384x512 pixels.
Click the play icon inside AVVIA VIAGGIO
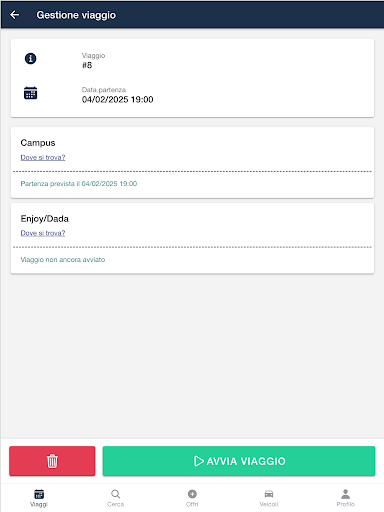199,461
